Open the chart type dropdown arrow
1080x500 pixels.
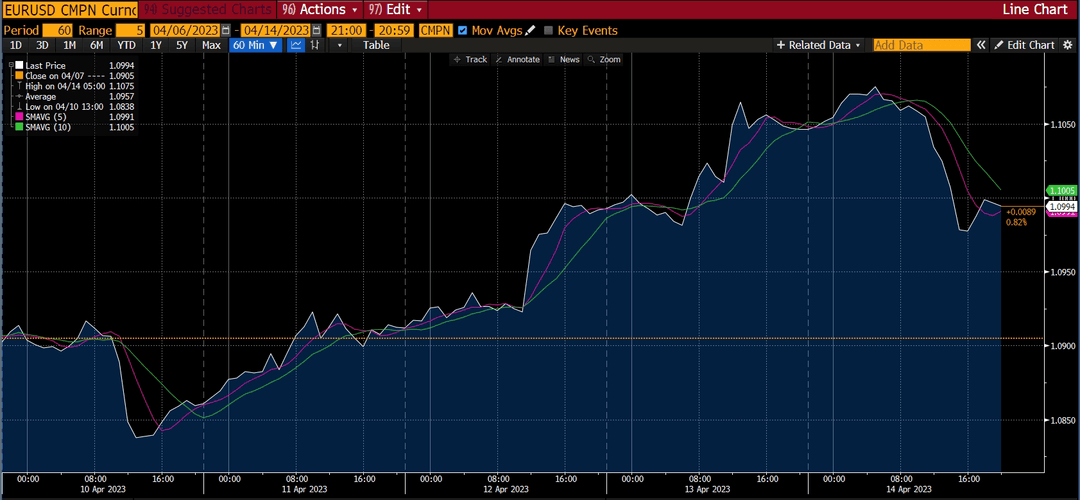click(x=339, y=45)
